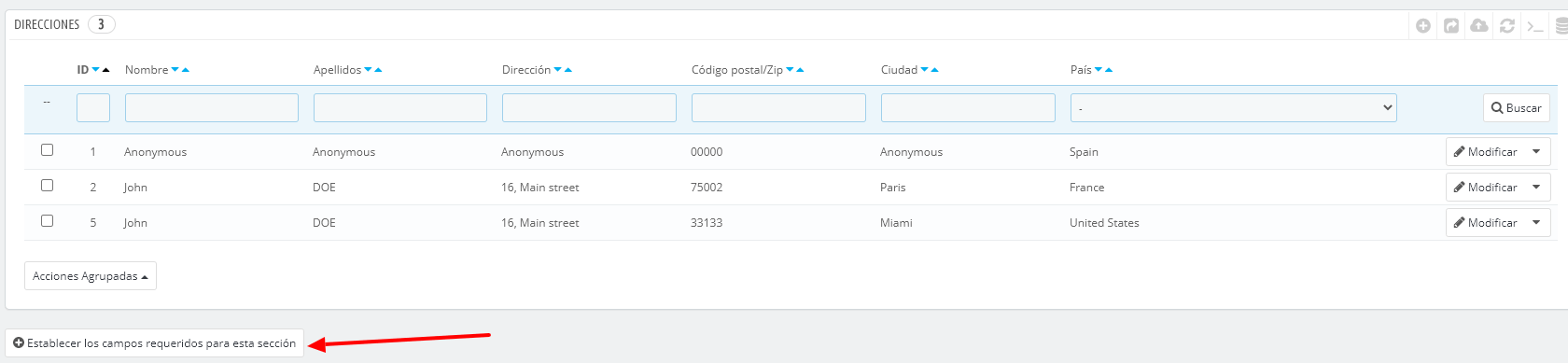The width and height of the screenshot is (1568, 363).
Task: Sort Nombre column ascending arrow
Action: [x=186, y=70]
